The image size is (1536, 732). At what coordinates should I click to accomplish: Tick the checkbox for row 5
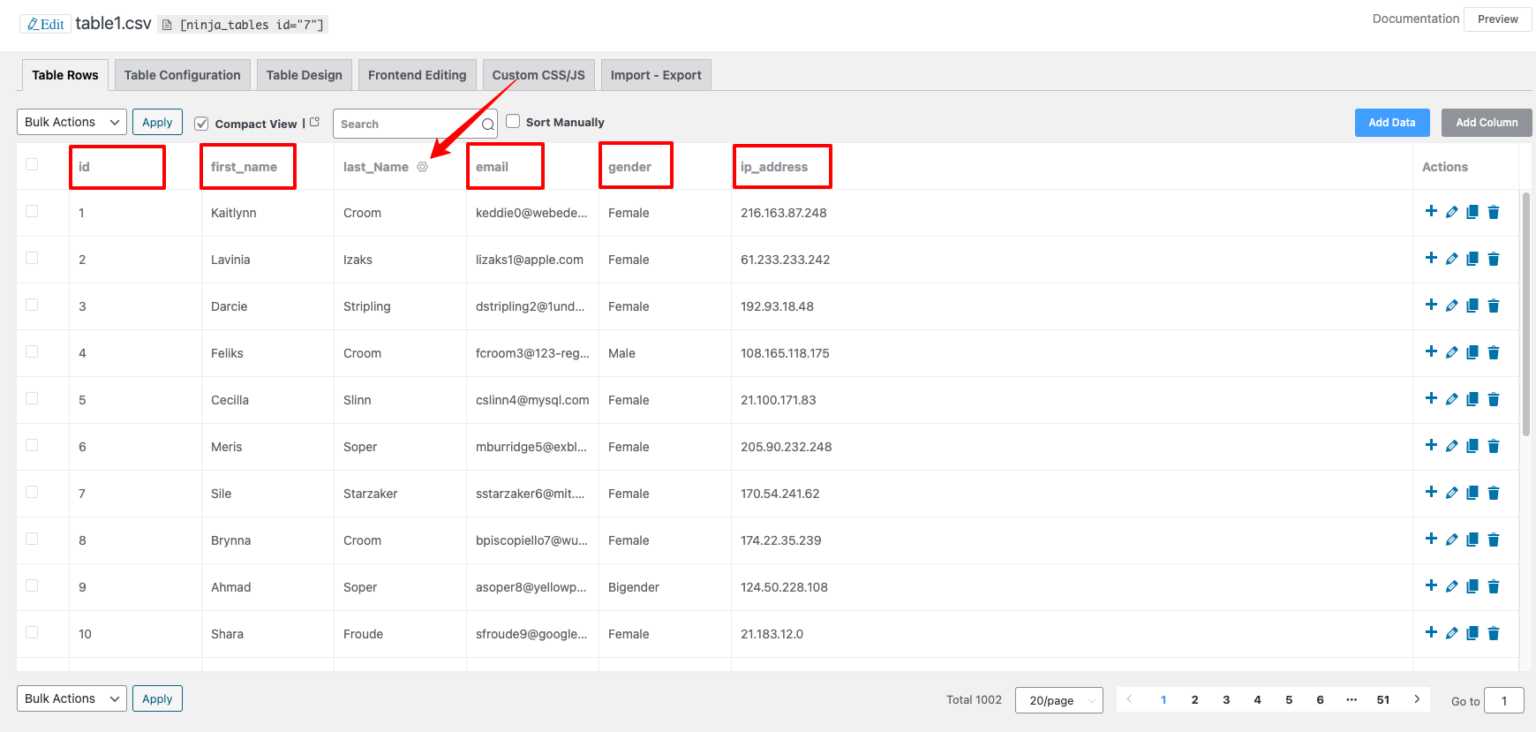coord(32,398)
